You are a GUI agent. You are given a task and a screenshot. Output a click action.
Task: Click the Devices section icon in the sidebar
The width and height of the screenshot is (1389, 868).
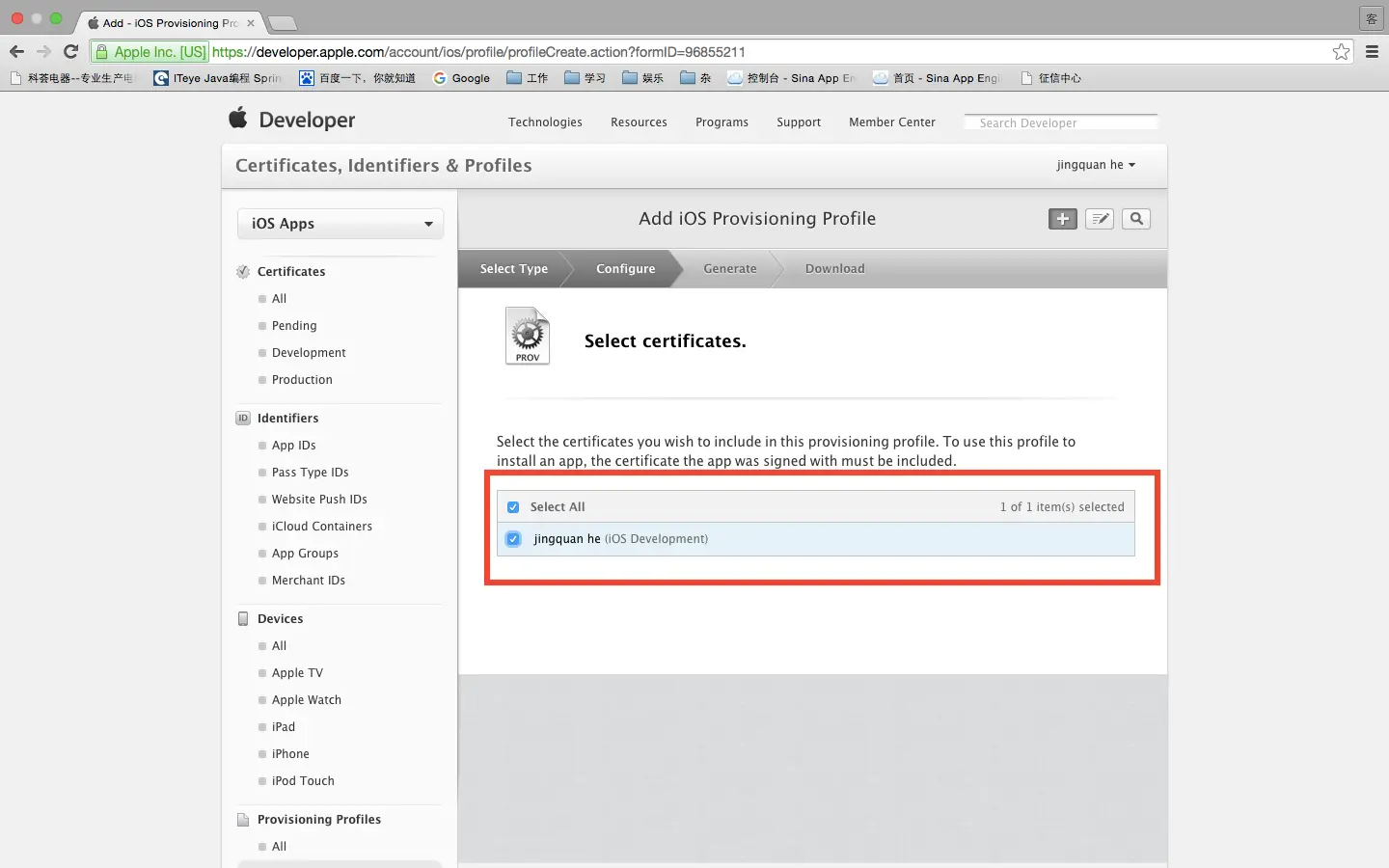coord(243,619)
